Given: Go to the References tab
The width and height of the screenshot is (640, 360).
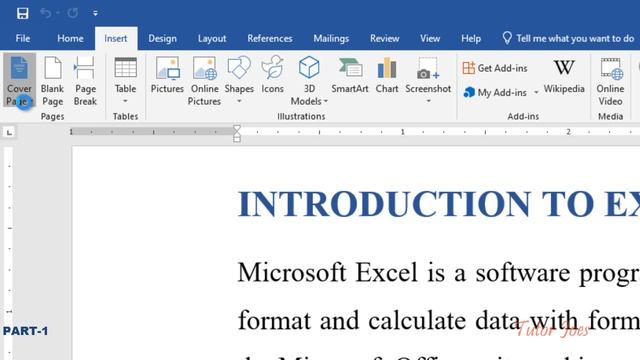Looking at the screenshot, I should (270, 38).
